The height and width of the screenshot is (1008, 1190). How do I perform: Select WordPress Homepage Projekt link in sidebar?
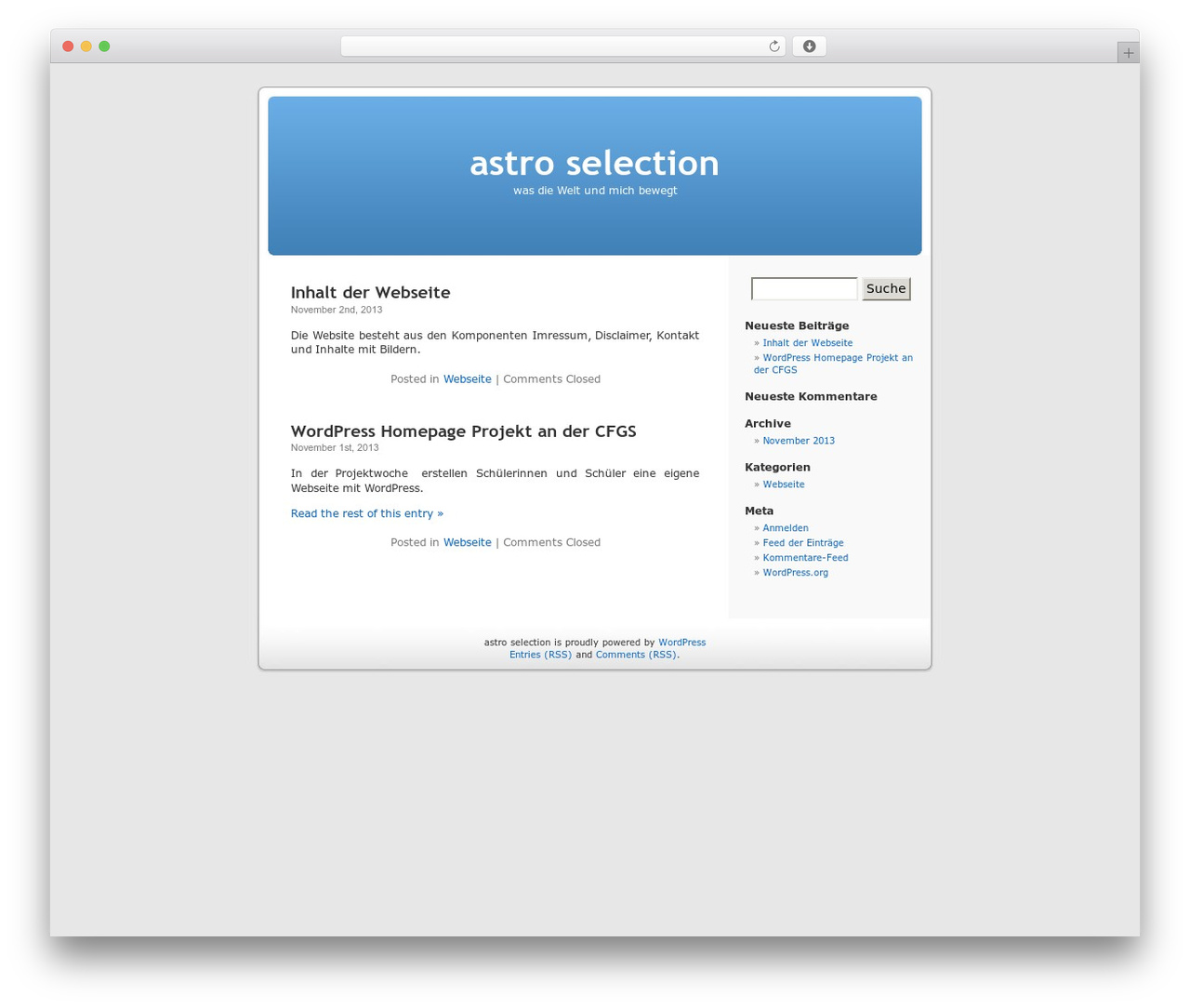[833, 364]
